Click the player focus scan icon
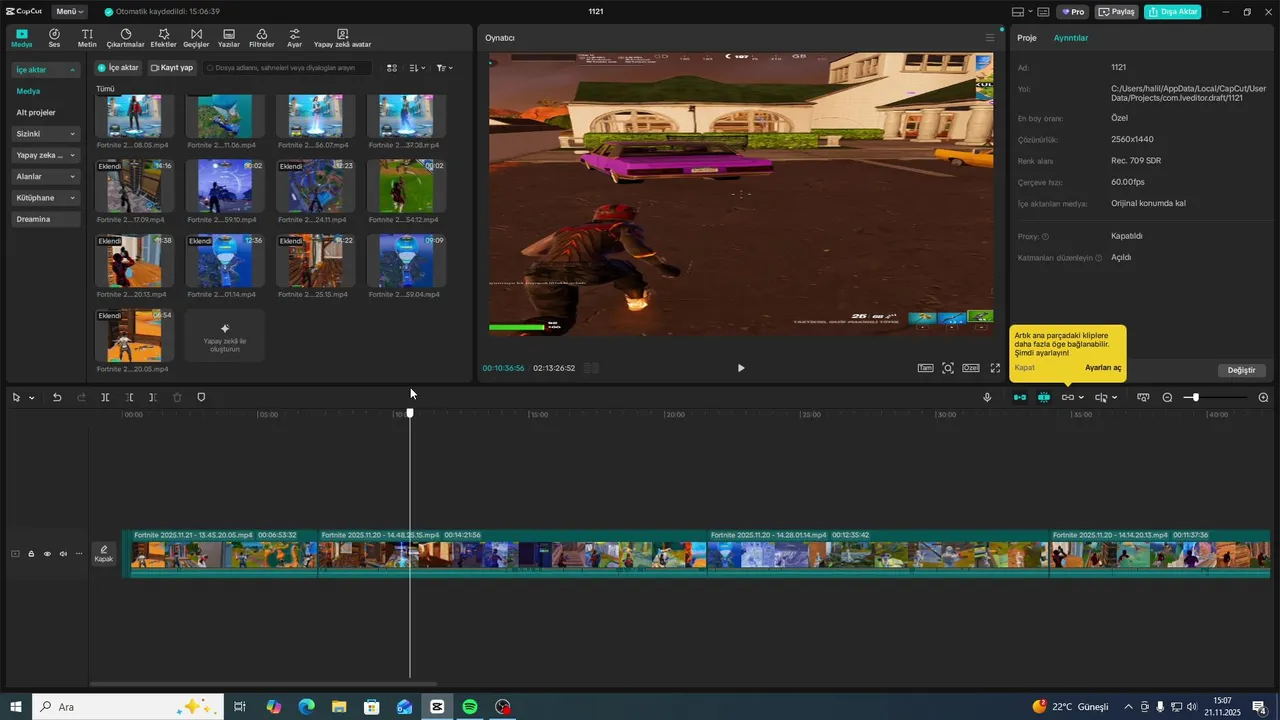 948,368
